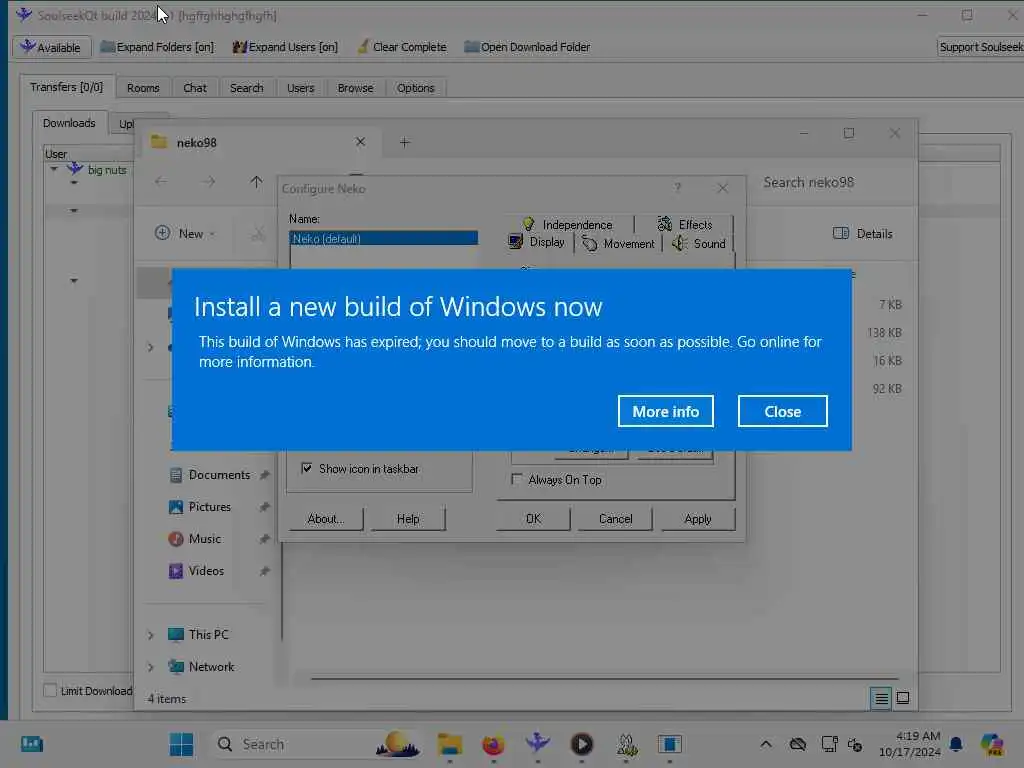The width and height of the screenshot is (1024, 768).
Task: Click the pin icon beside Music
Action: click(264, 539)
